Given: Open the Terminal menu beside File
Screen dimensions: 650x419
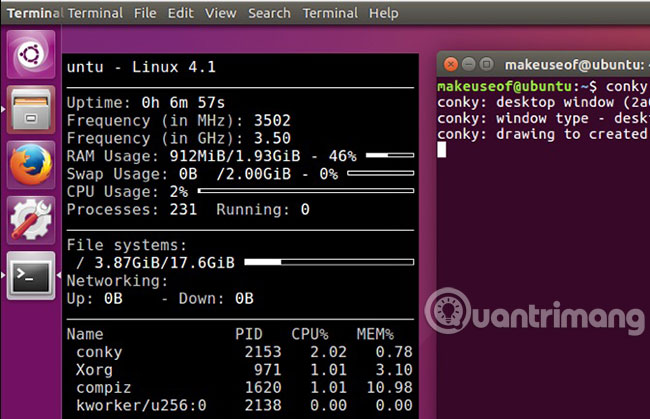Looking at the screenshot, I should [95, 13].
